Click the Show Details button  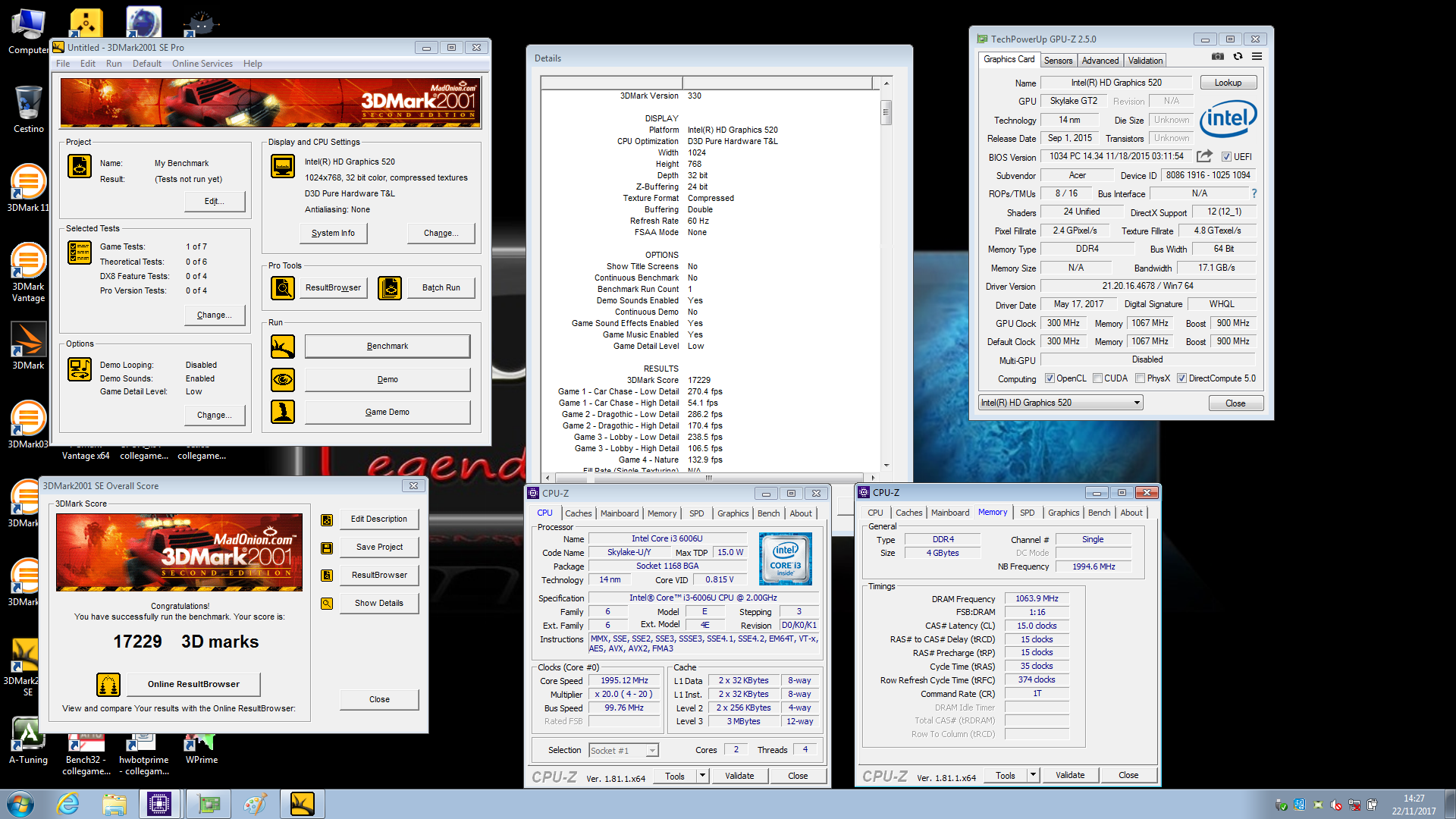(379, 603)
